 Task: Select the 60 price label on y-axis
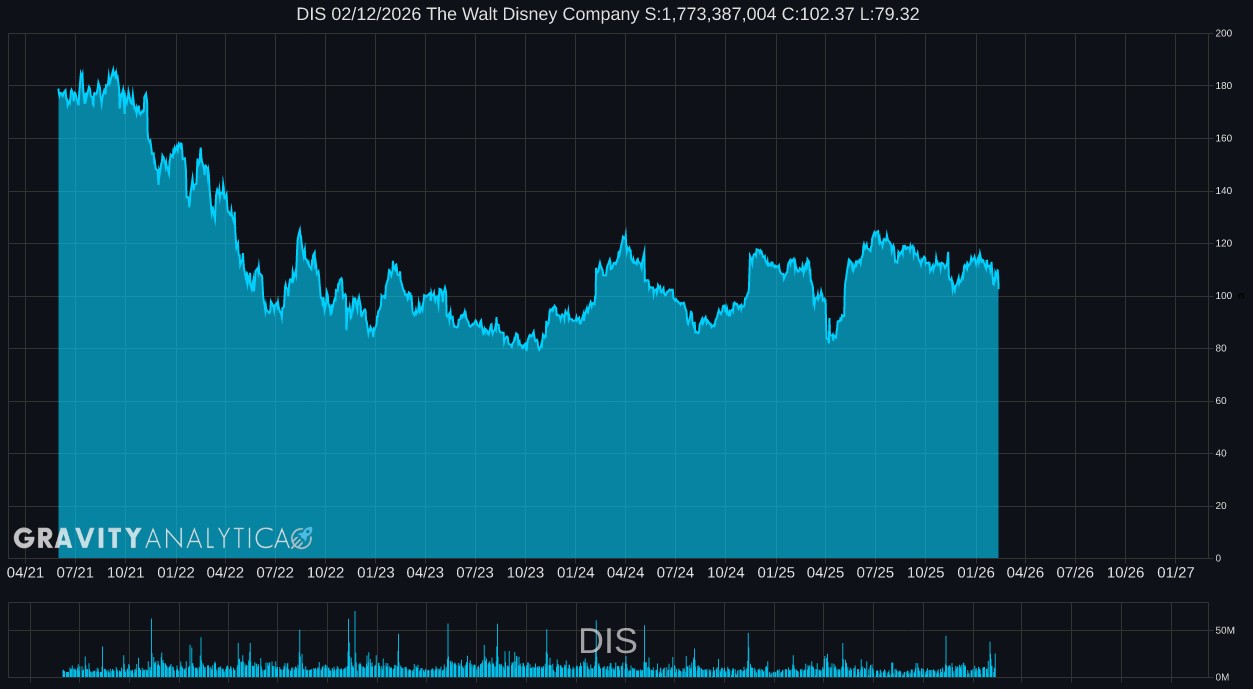click(x=1220, y=401)
